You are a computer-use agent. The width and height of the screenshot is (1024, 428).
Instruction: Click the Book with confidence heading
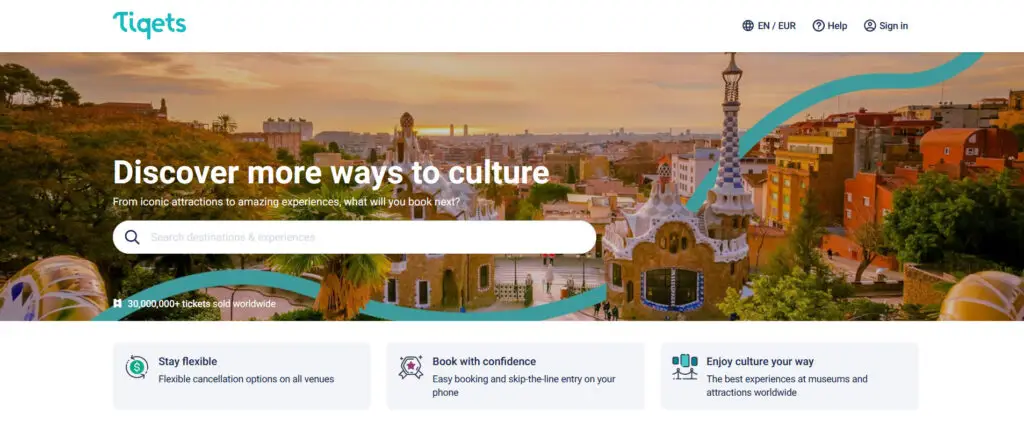(484, 361)
